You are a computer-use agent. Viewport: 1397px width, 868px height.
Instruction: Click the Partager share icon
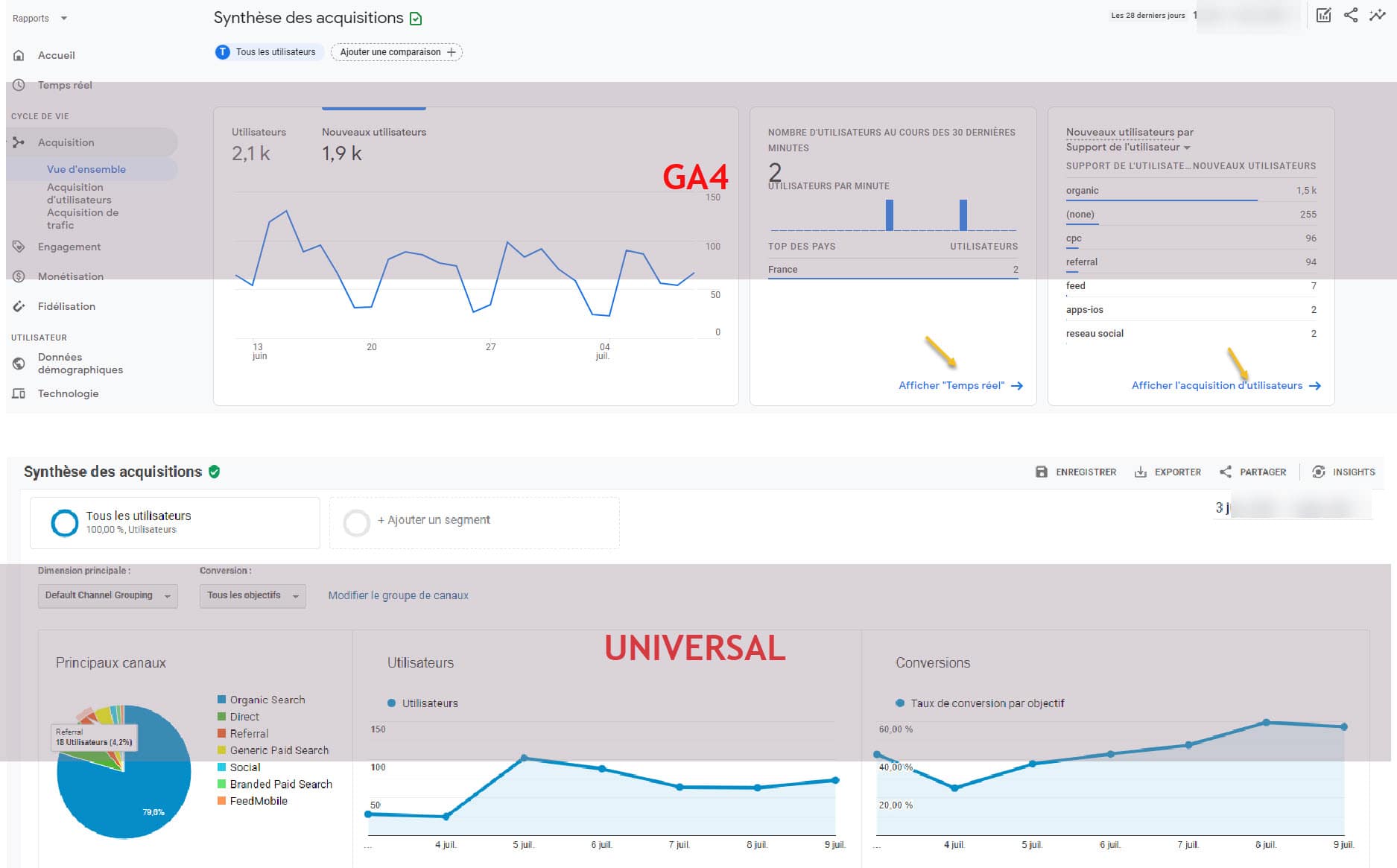1226,472
